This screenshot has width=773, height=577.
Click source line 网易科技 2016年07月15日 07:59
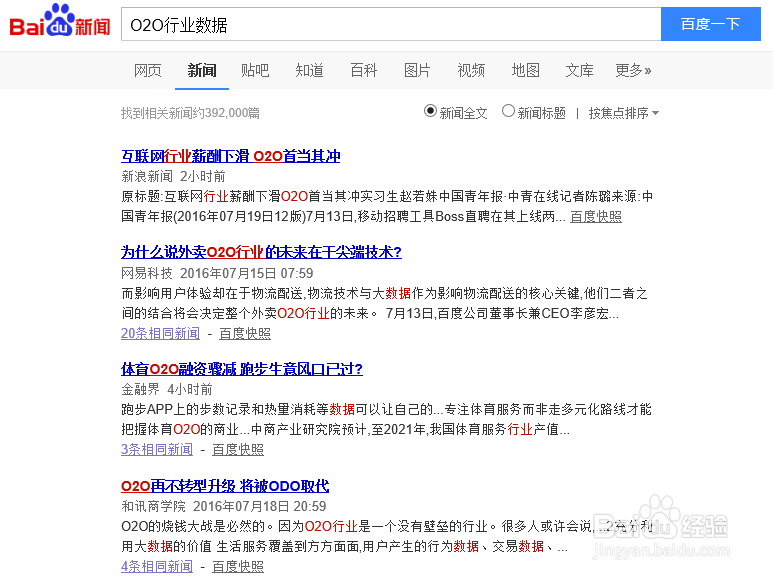[217, 273]
